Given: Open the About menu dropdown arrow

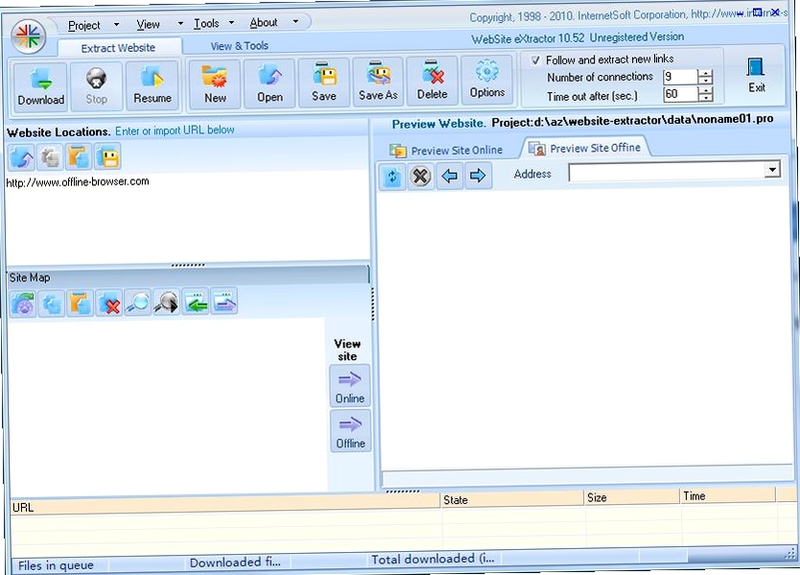Looking at the screenshot, I should click(x=295, y=21).
